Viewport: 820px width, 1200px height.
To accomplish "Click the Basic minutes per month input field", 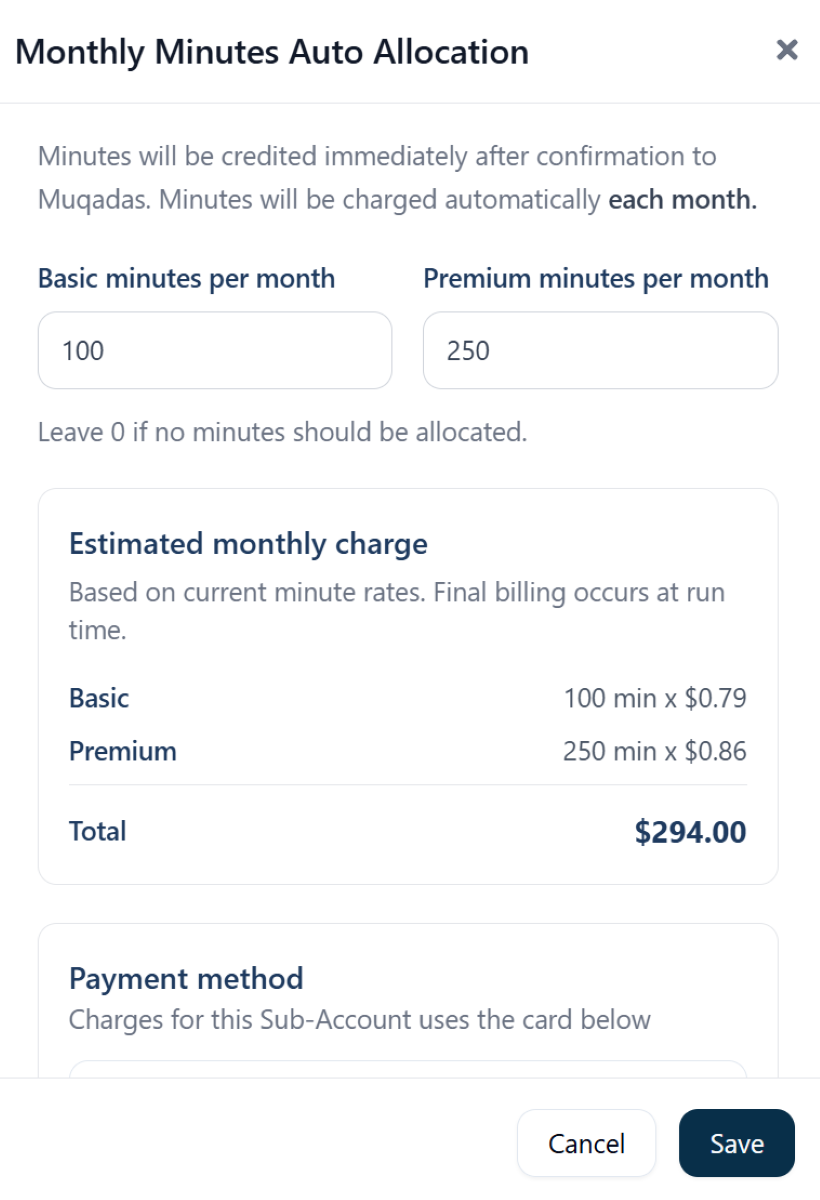I will tap(214, 350).
